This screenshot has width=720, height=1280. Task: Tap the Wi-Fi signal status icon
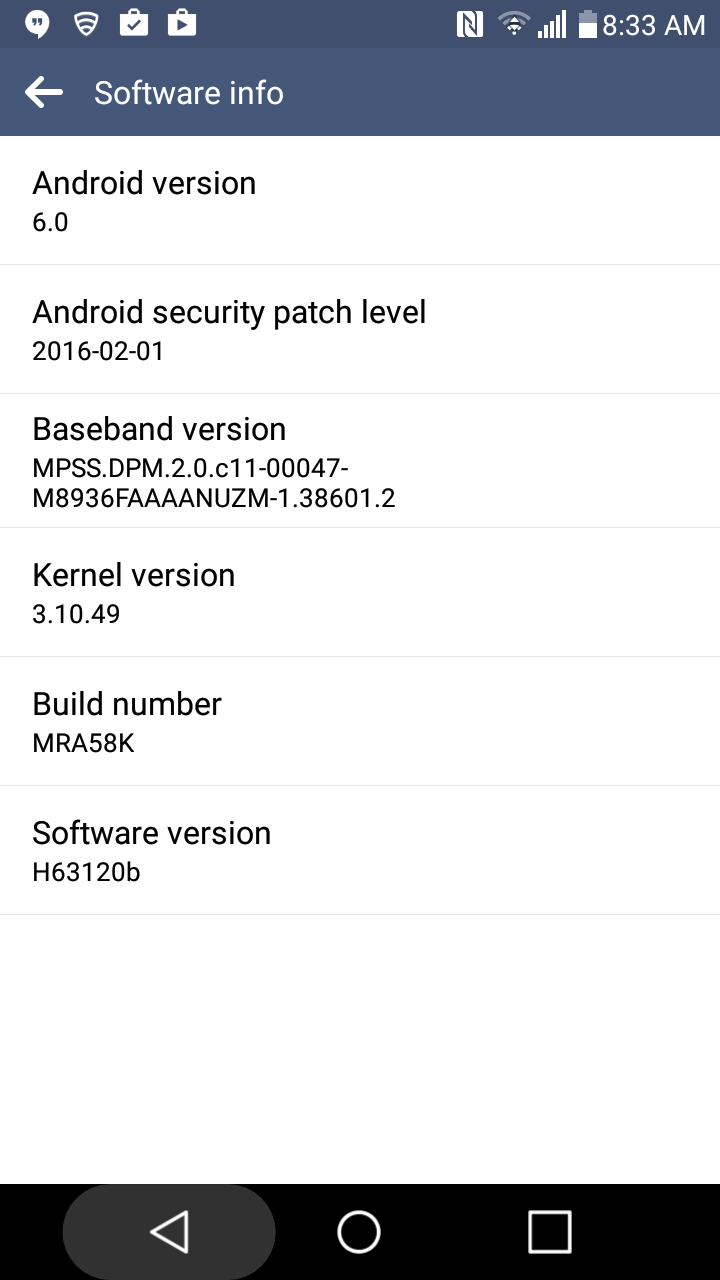(x=514, y=24)
